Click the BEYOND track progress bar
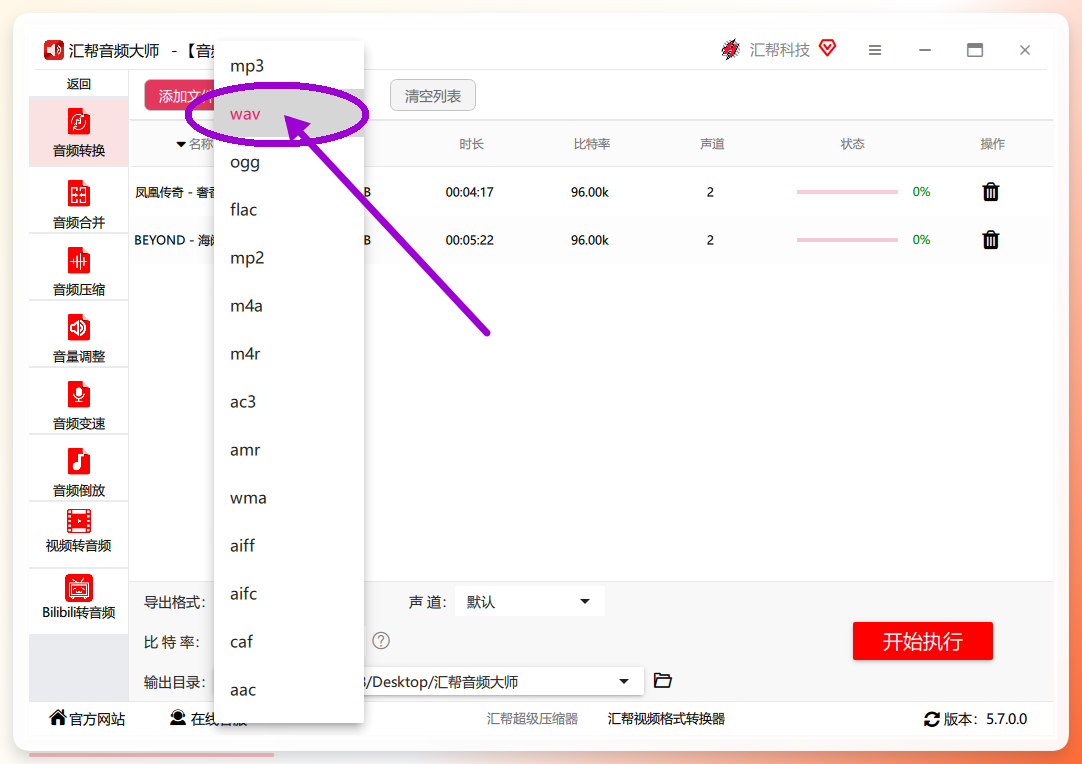 [x=847, y=239]
